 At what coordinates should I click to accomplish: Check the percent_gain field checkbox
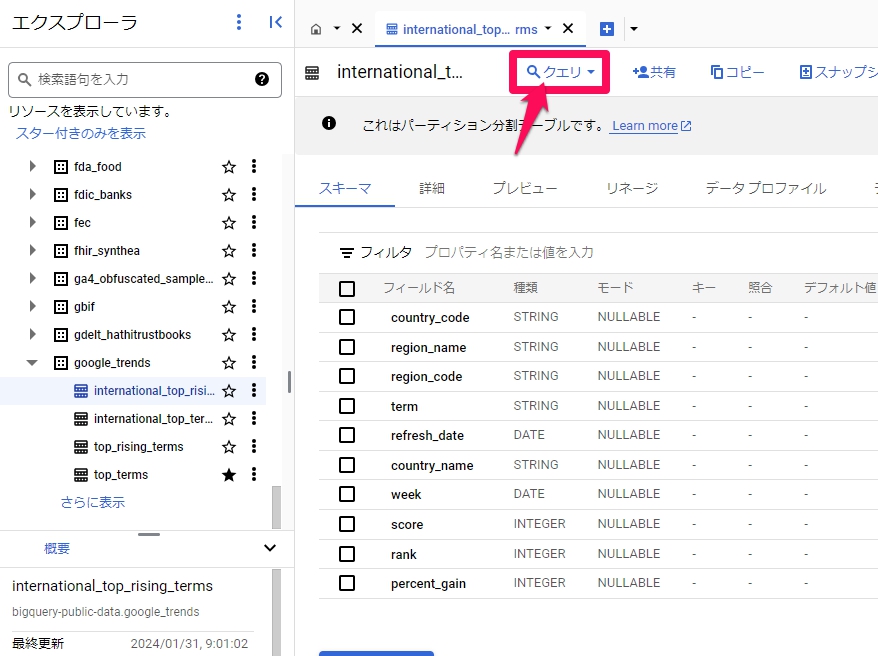coord(347,583)
